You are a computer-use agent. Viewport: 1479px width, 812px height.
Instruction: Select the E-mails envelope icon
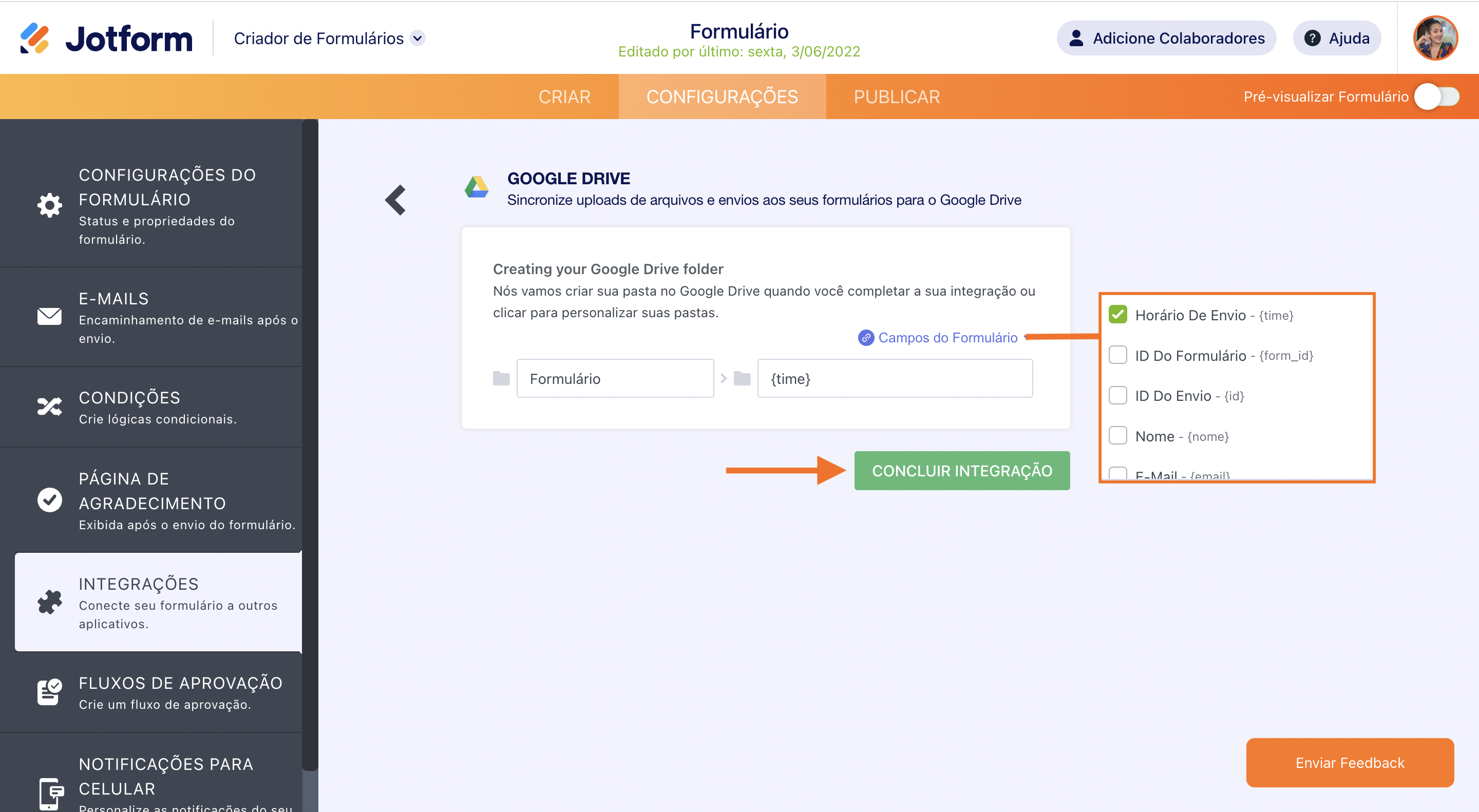49,316
